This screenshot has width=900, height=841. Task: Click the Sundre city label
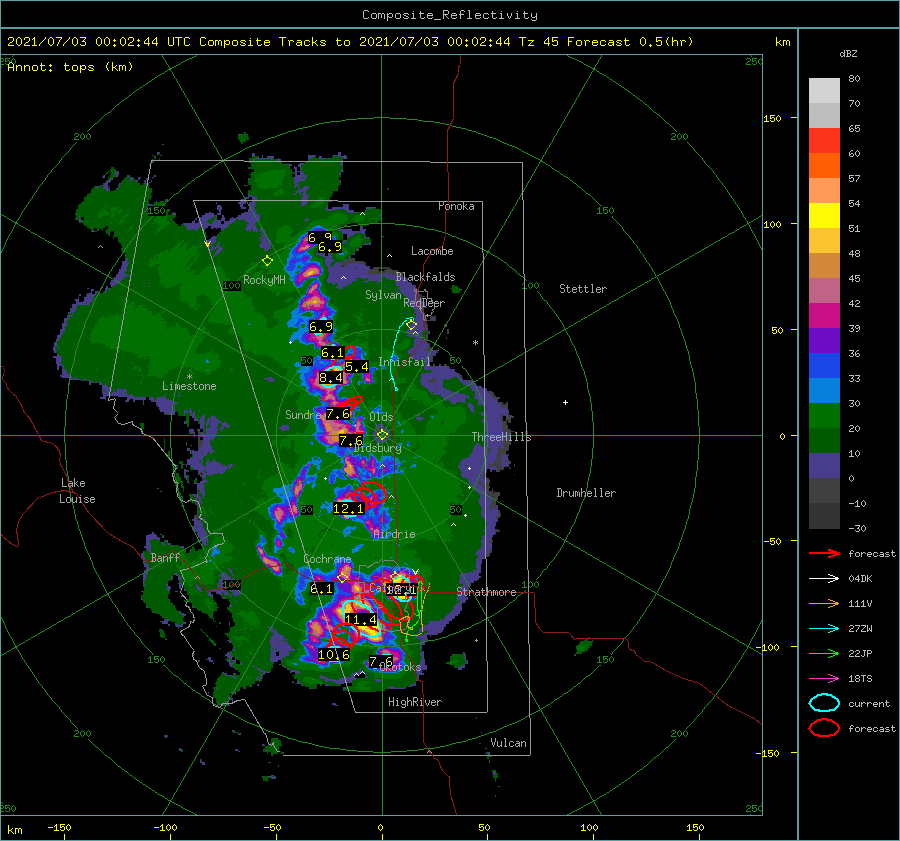(304, 415)
